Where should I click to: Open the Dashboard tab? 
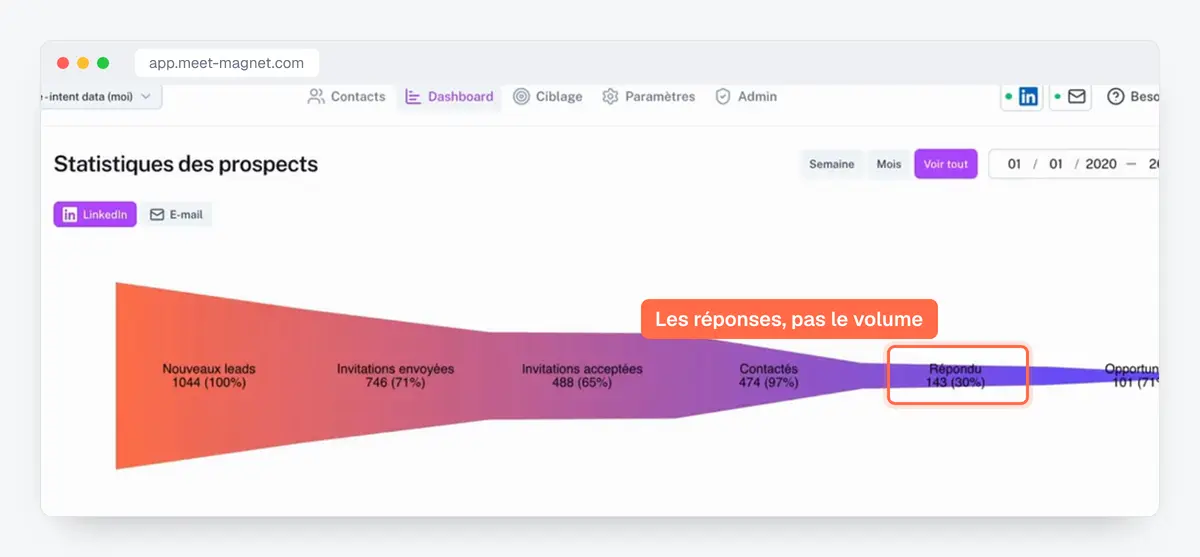click(449, 97)
